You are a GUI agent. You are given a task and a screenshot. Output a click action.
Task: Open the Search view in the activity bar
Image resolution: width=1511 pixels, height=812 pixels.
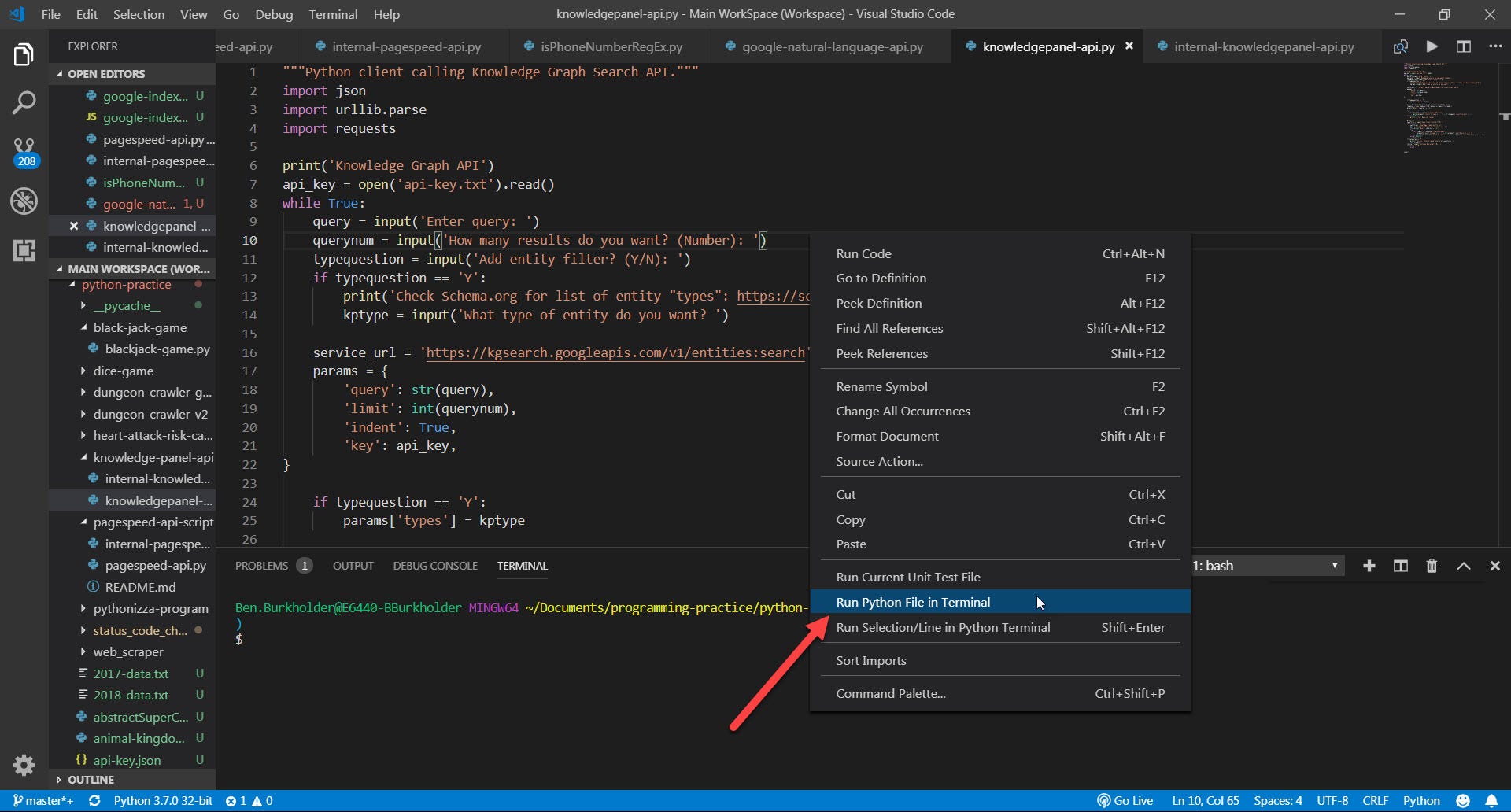pyautogui.click(x=24, y=102)
